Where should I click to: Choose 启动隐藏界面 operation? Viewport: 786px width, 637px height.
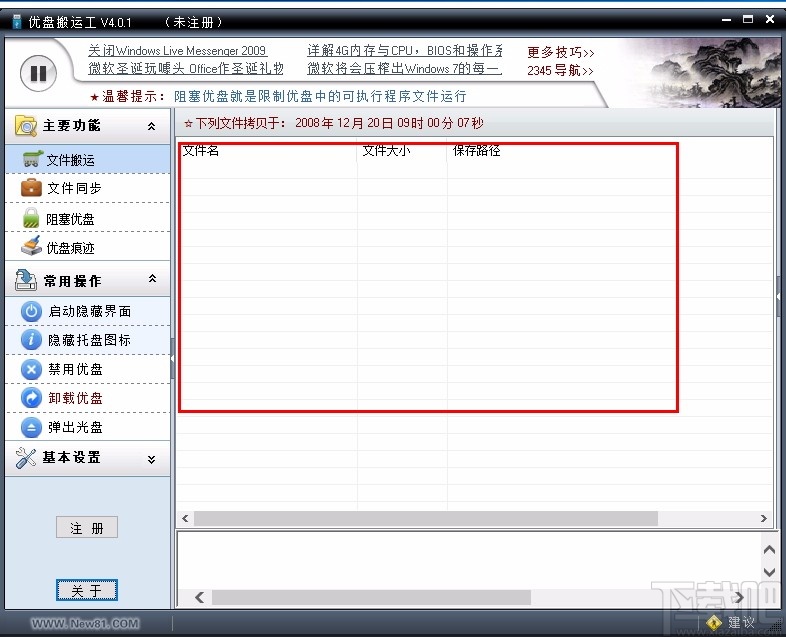click(x=88, y=311)
